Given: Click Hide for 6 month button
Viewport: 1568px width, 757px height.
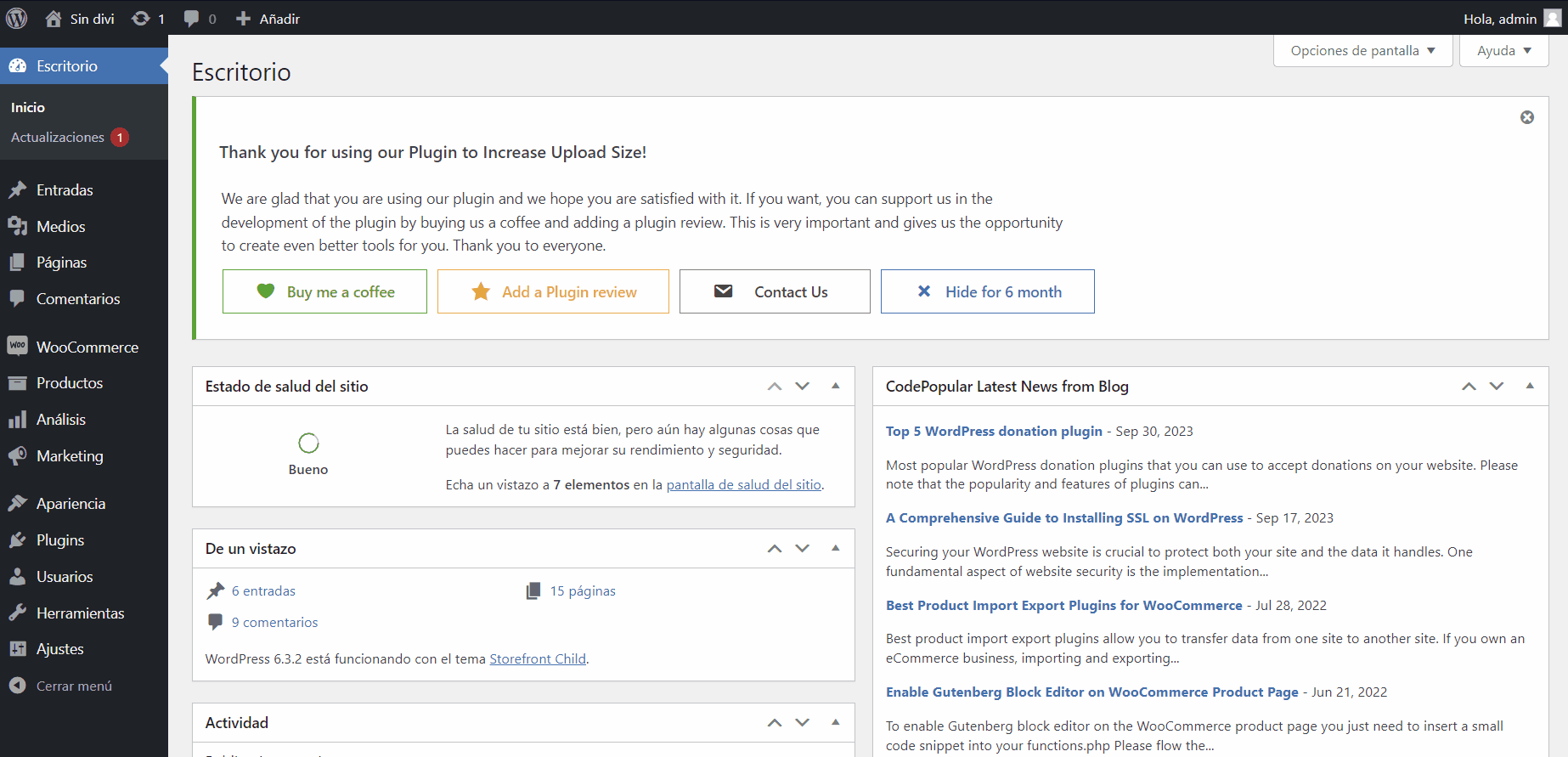Looking at the screenshot, I should [x=987, y=292].
